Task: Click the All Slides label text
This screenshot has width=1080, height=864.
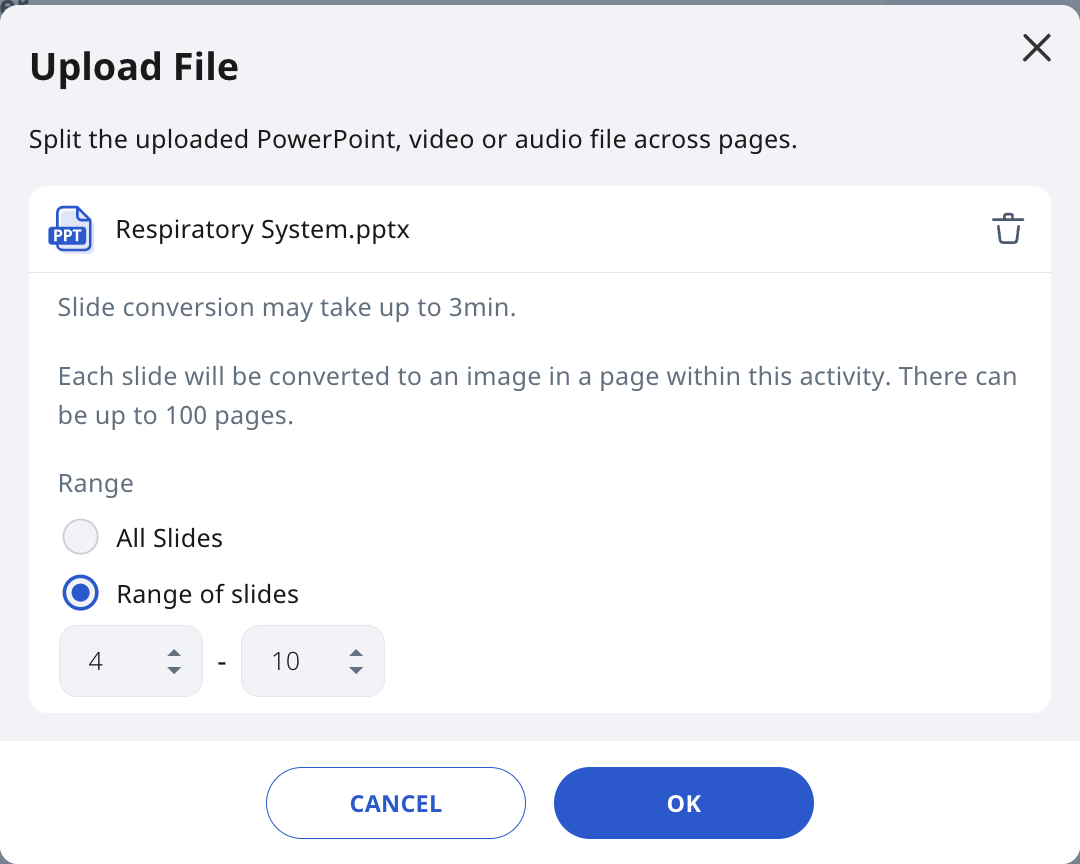Action: [x=169, y=537]
